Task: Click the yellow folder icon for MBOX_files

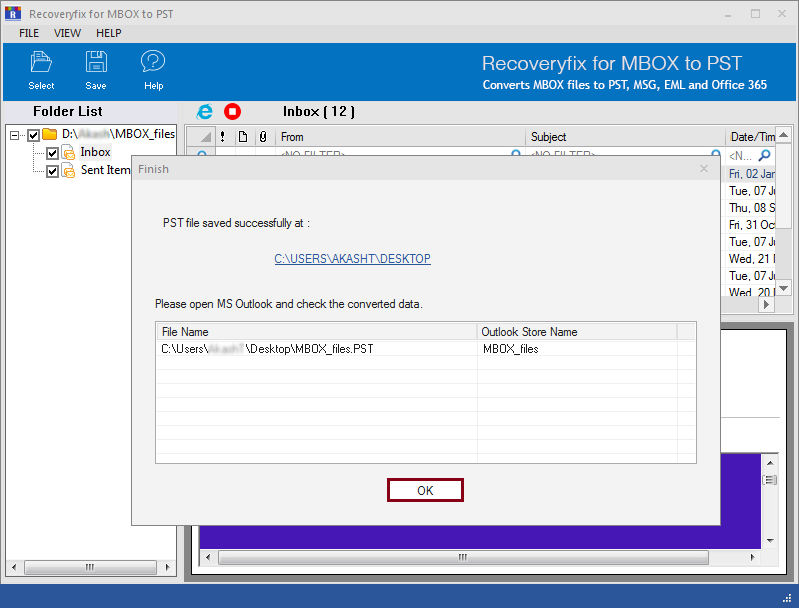Action: [x=49, y=134]
